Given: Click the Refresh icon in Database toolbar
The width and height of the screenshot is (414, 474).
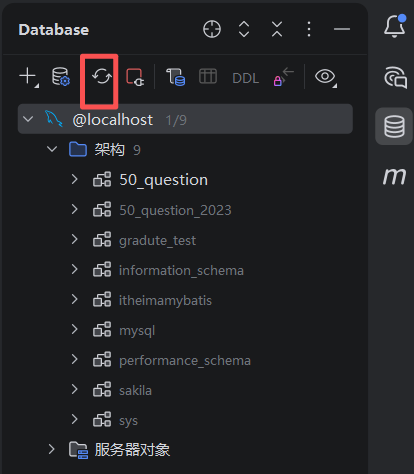Looking at the screenshot, I should pyautogui.click(x=102, y=76).
